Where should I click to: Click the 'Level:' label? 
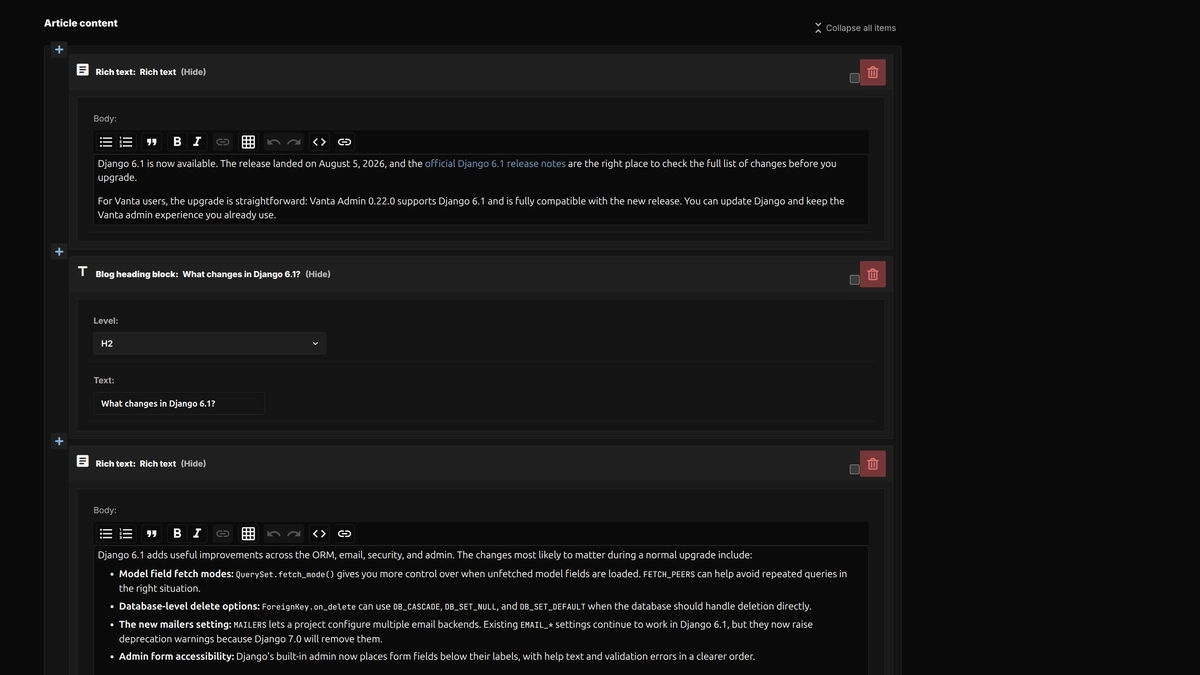(106, 321)
